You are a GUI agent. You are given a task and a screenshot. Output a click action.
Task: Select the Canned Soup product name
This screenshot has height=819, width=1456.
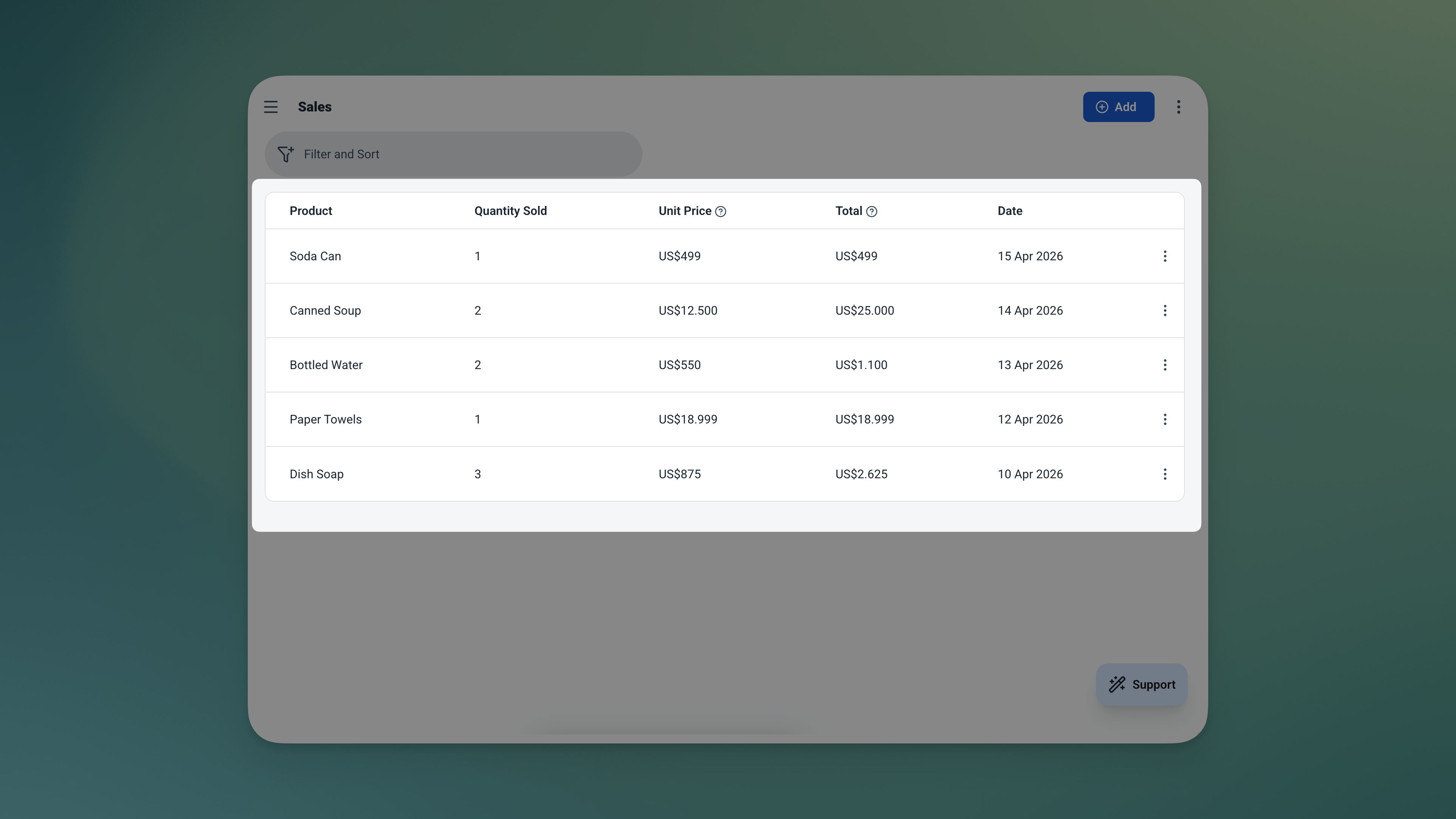click(x=325, y=310)
